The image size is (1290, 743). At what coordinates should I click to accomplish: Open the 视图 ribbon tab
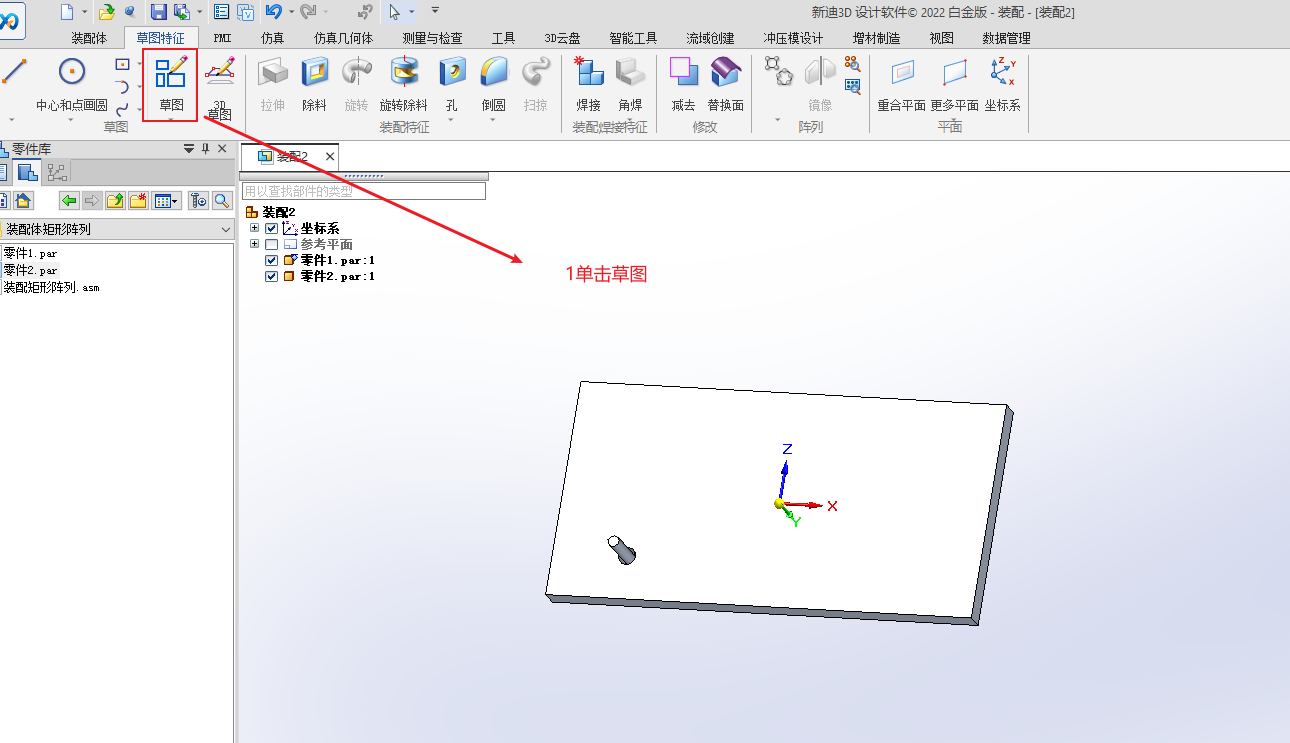pos(941,38)
